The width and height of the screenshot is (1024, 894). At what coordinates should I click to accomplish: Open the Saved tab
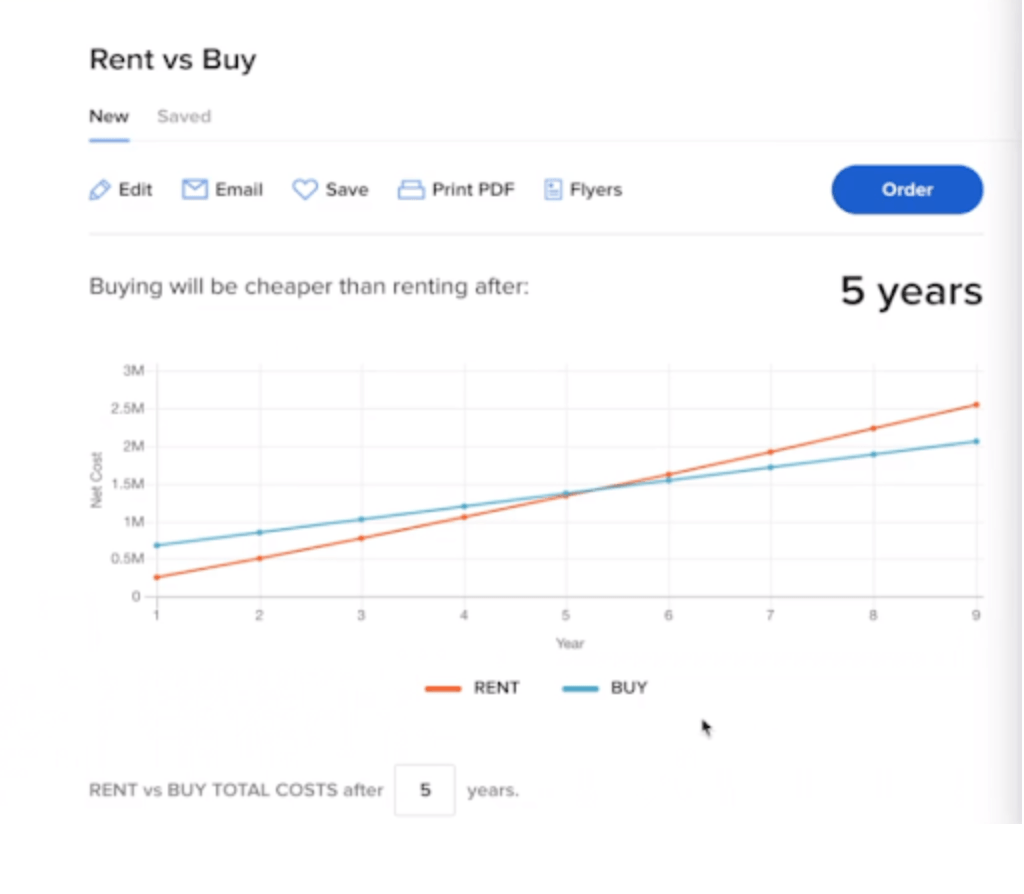[184, 116]
